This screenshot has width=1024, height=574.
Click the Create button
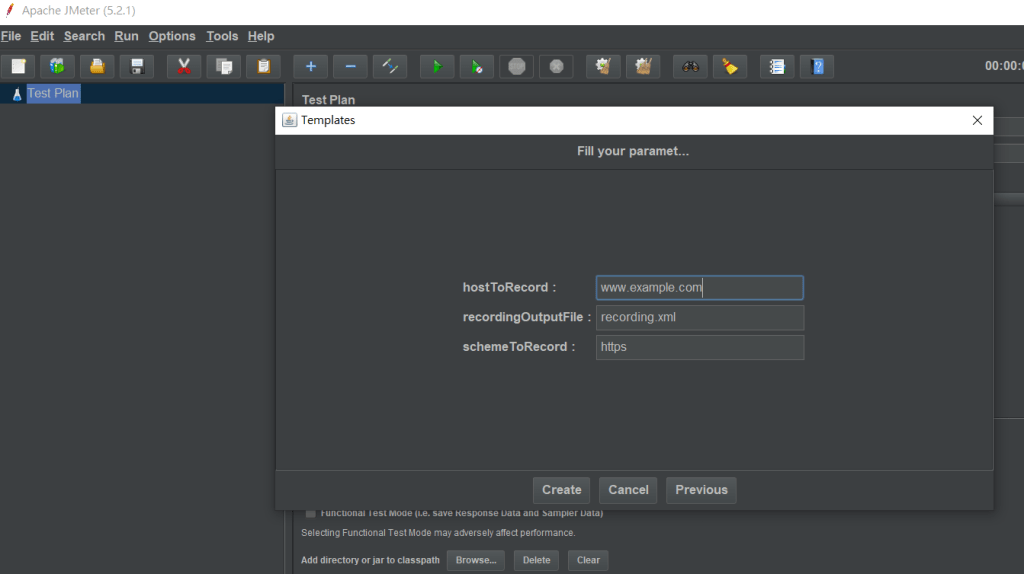pyautogui.click(x=561, y=490)
